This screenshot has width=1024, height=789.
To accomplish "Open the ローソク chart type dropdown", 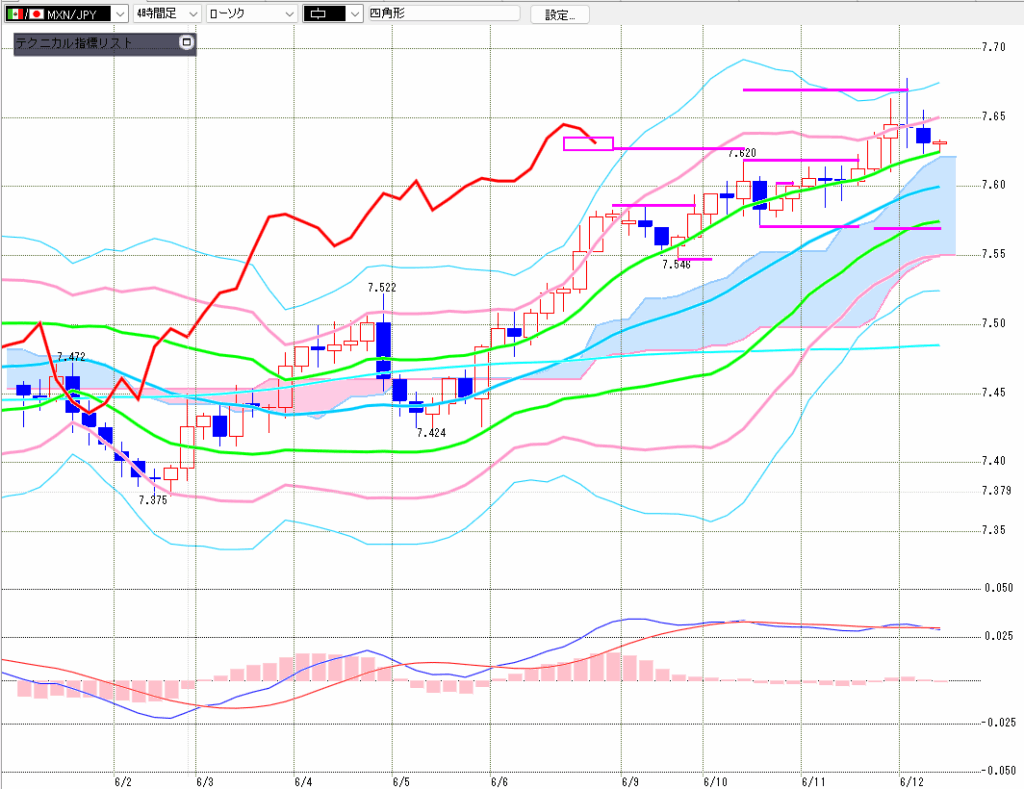I will point(252,14).
